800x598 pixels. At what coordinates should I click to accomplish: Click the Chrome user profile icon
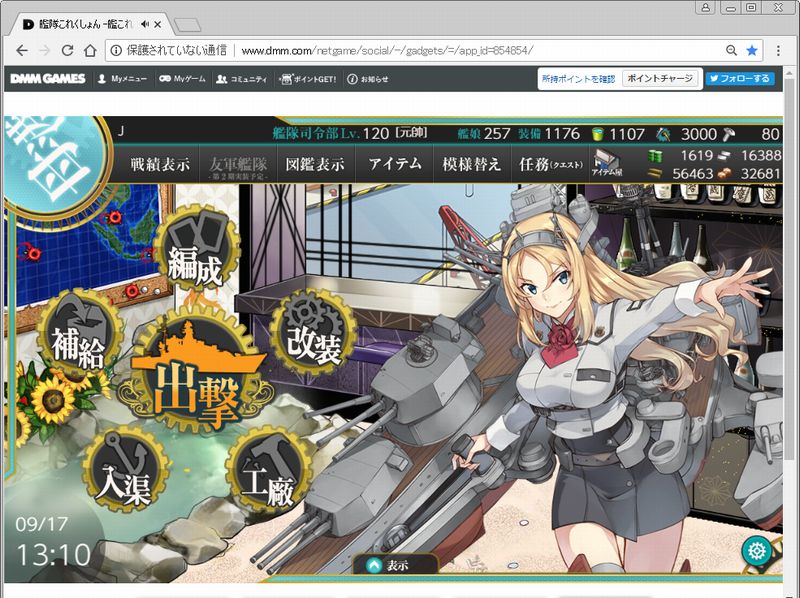click(706, 7)
